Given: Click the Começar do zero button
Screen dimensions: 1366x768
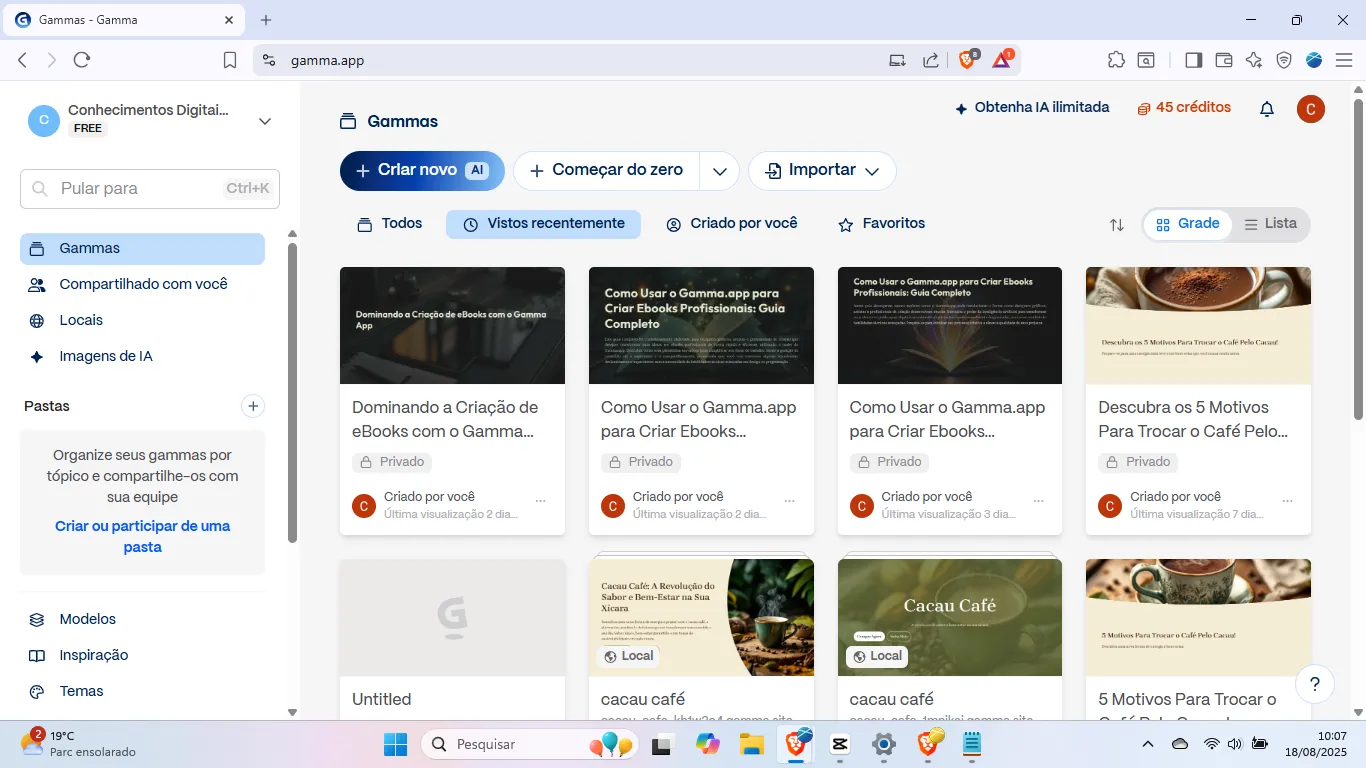Looking at the screenshot, I should pos(606,171).
